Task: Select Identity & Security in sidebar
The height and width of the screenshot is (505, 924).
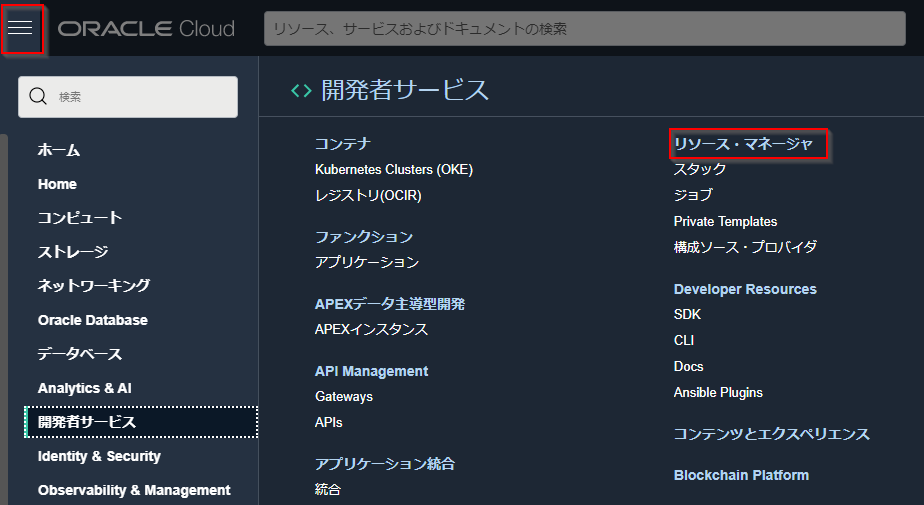Action: coord(99,456)
